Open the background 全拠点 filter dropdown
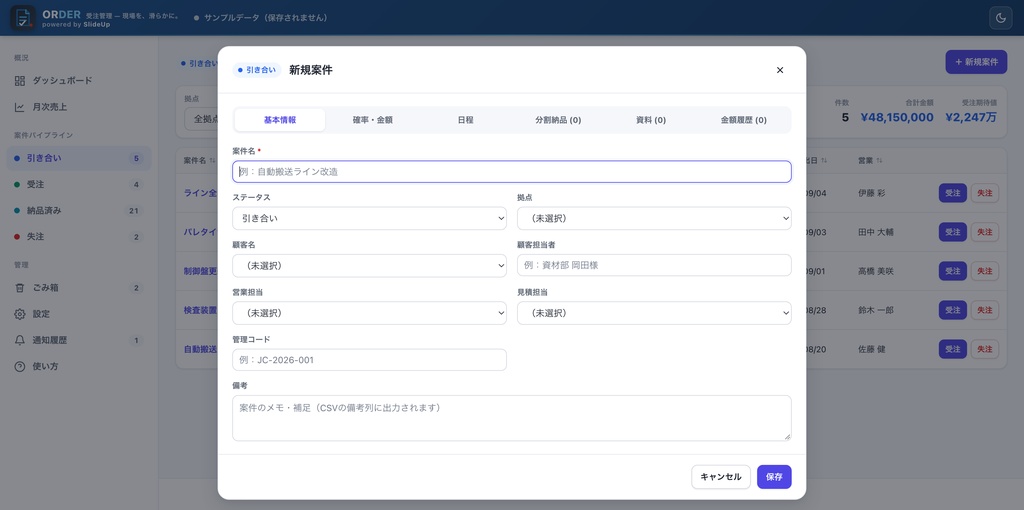 click(200, 120)
